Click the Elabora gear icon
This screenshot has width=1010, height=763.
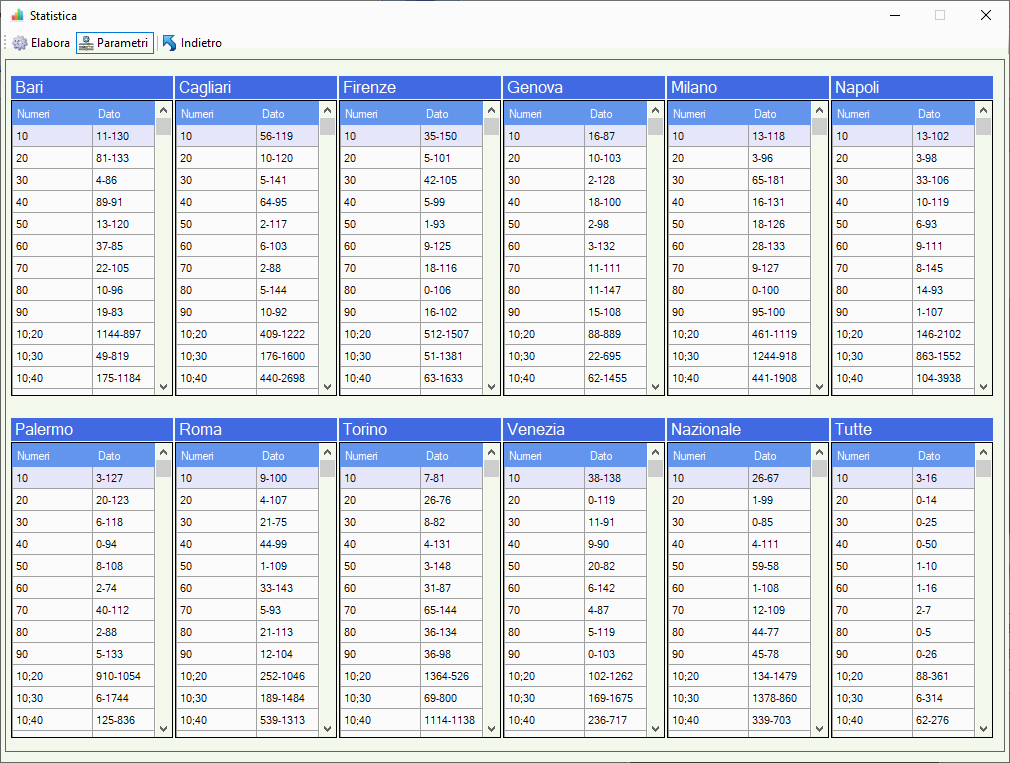(x=20, y=43)
